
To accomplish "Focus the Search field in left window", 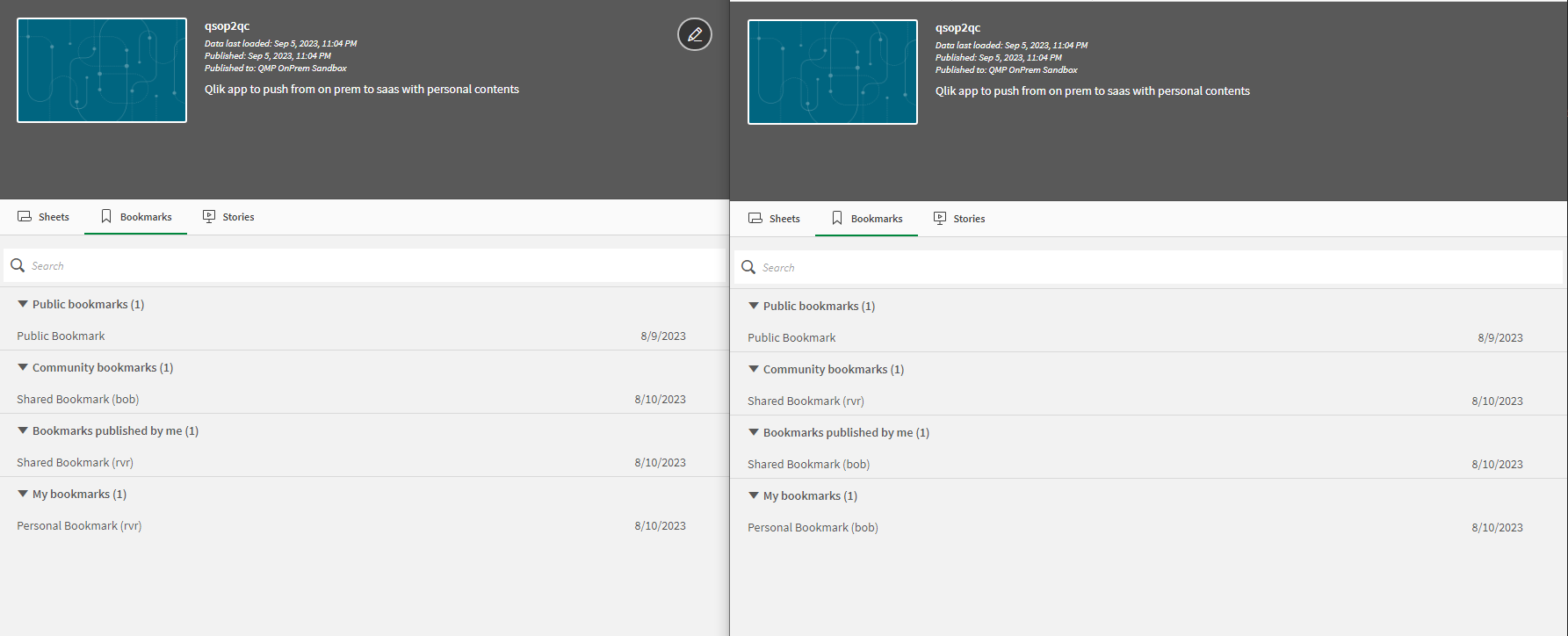I will [365, 265].
